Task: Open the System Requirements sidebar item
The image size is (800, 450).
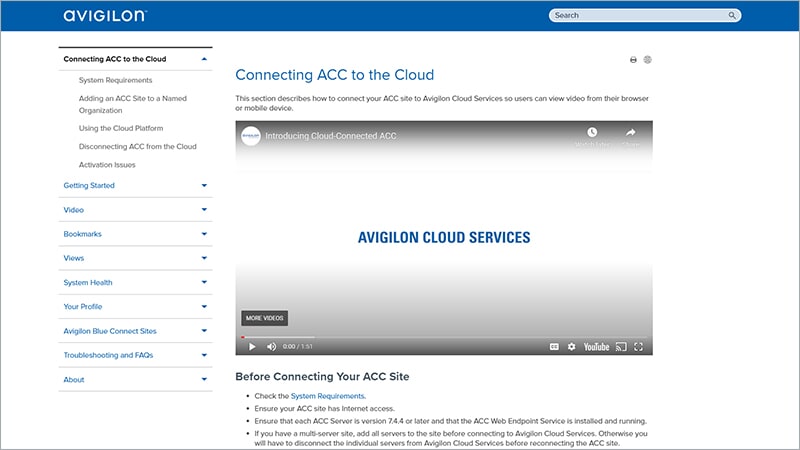Action: pos(115,80)
